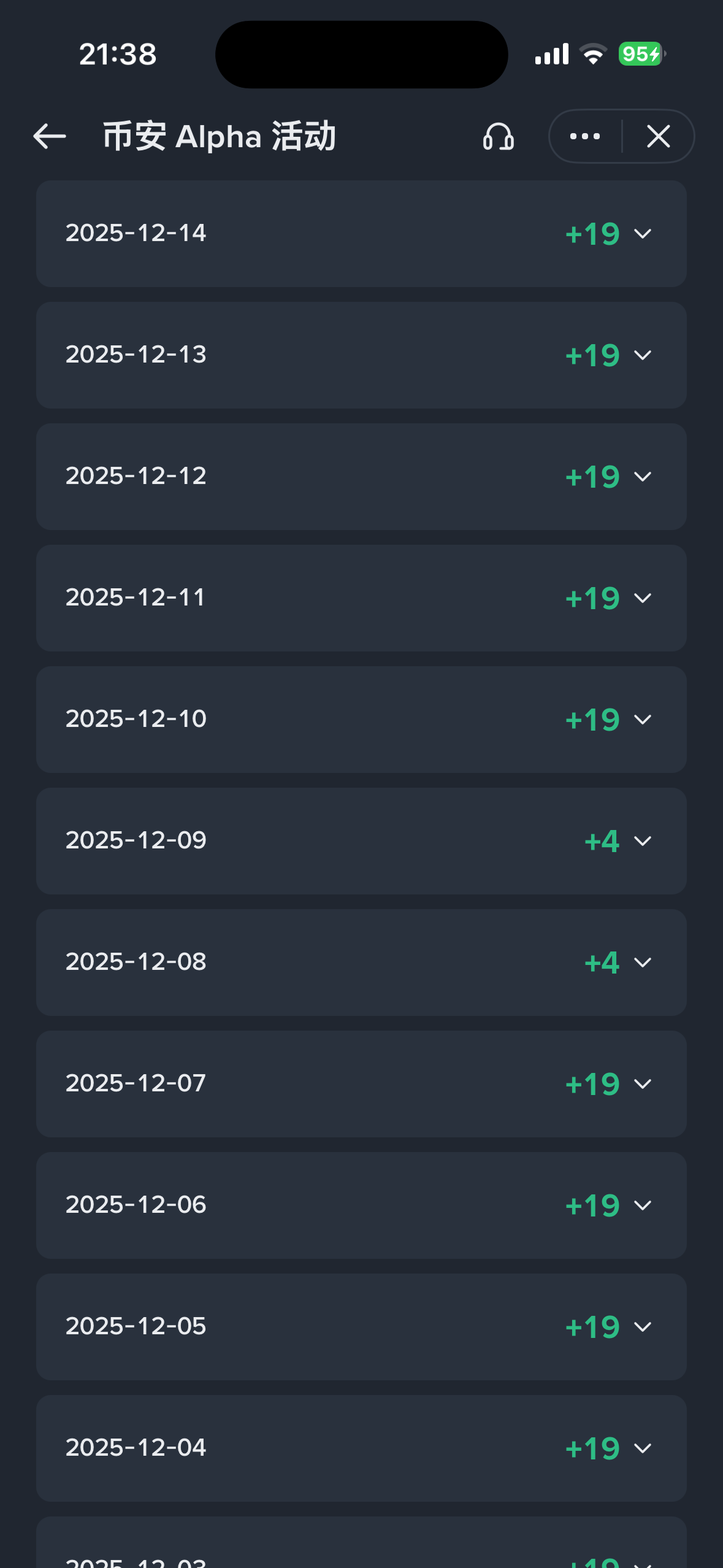
Task: Open customer support headset icon
Action: coord(498,136)
